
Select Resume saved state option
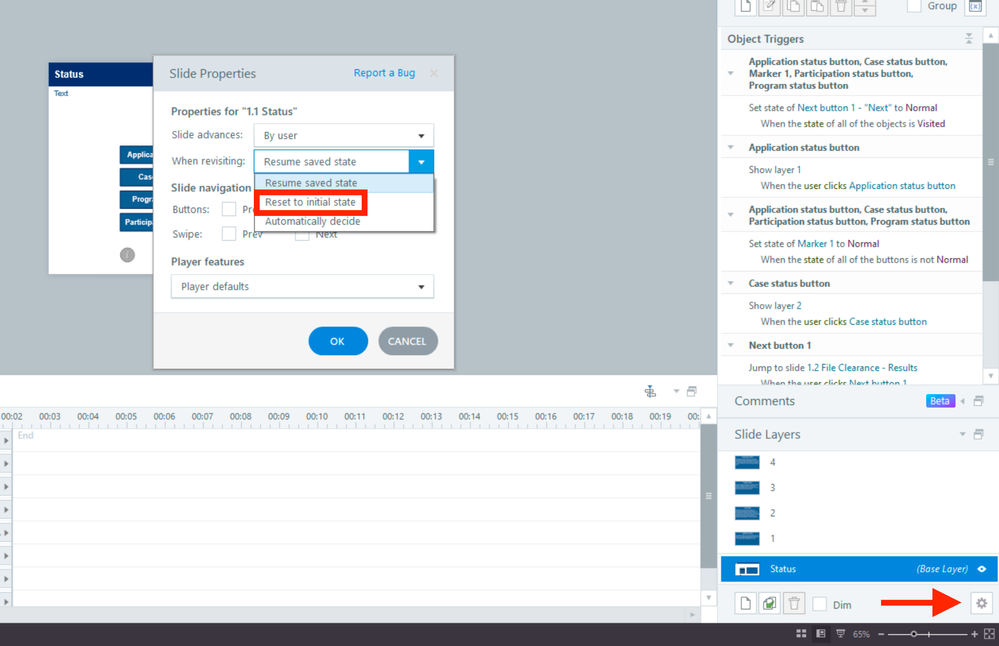[344, 183]
